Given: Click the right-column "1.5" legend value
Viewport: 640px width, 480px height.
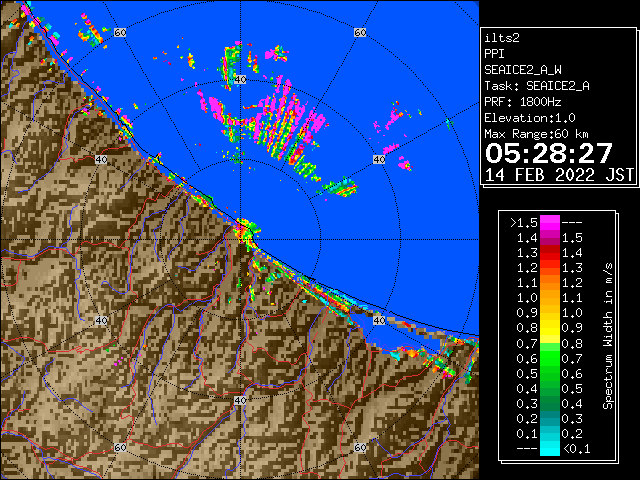Looking at the screenshot, I should [572, 238].
